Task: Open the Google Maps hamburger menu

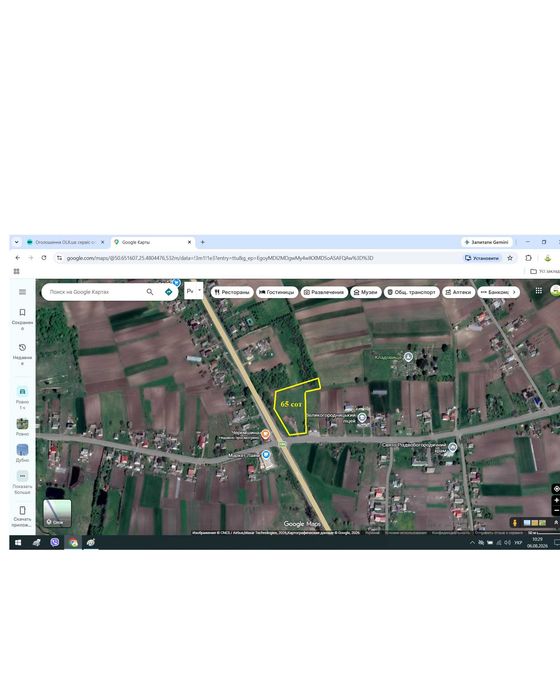Action: tap(22, 292)
